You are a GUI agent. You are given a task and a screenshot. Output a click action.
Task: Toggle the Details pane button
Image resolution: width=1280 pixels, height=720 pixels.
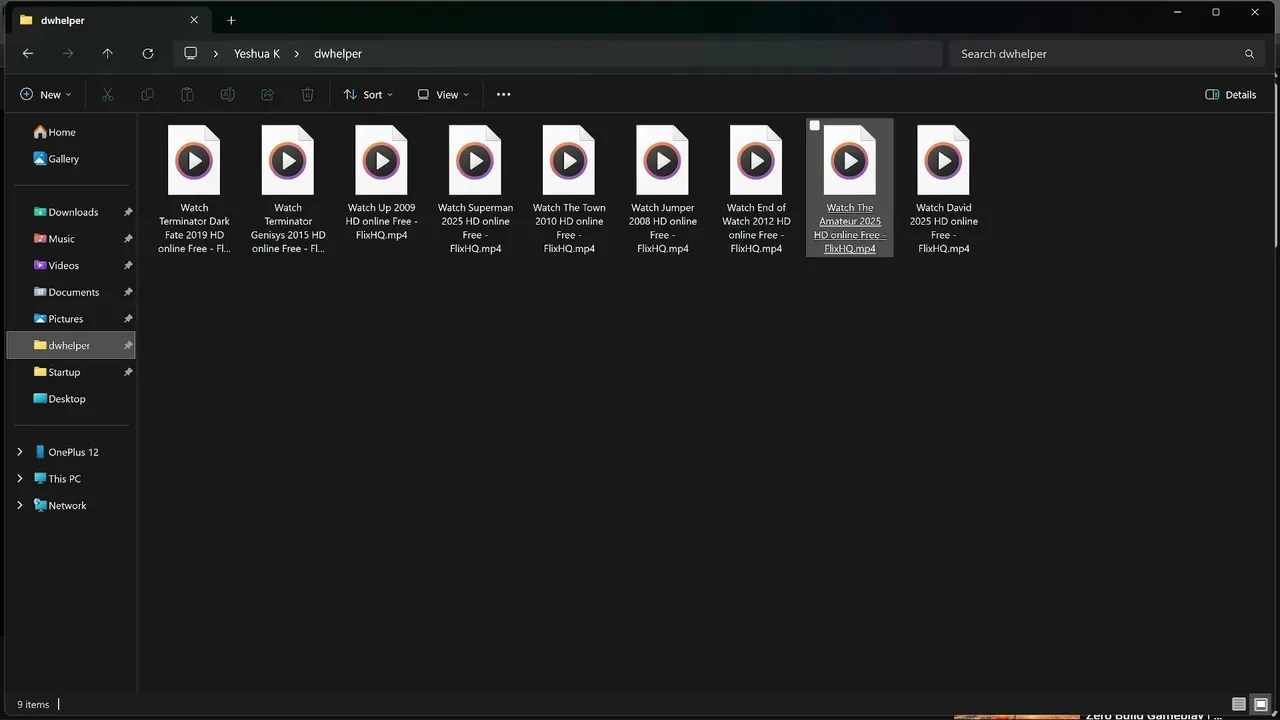(x=1231, y=94)
